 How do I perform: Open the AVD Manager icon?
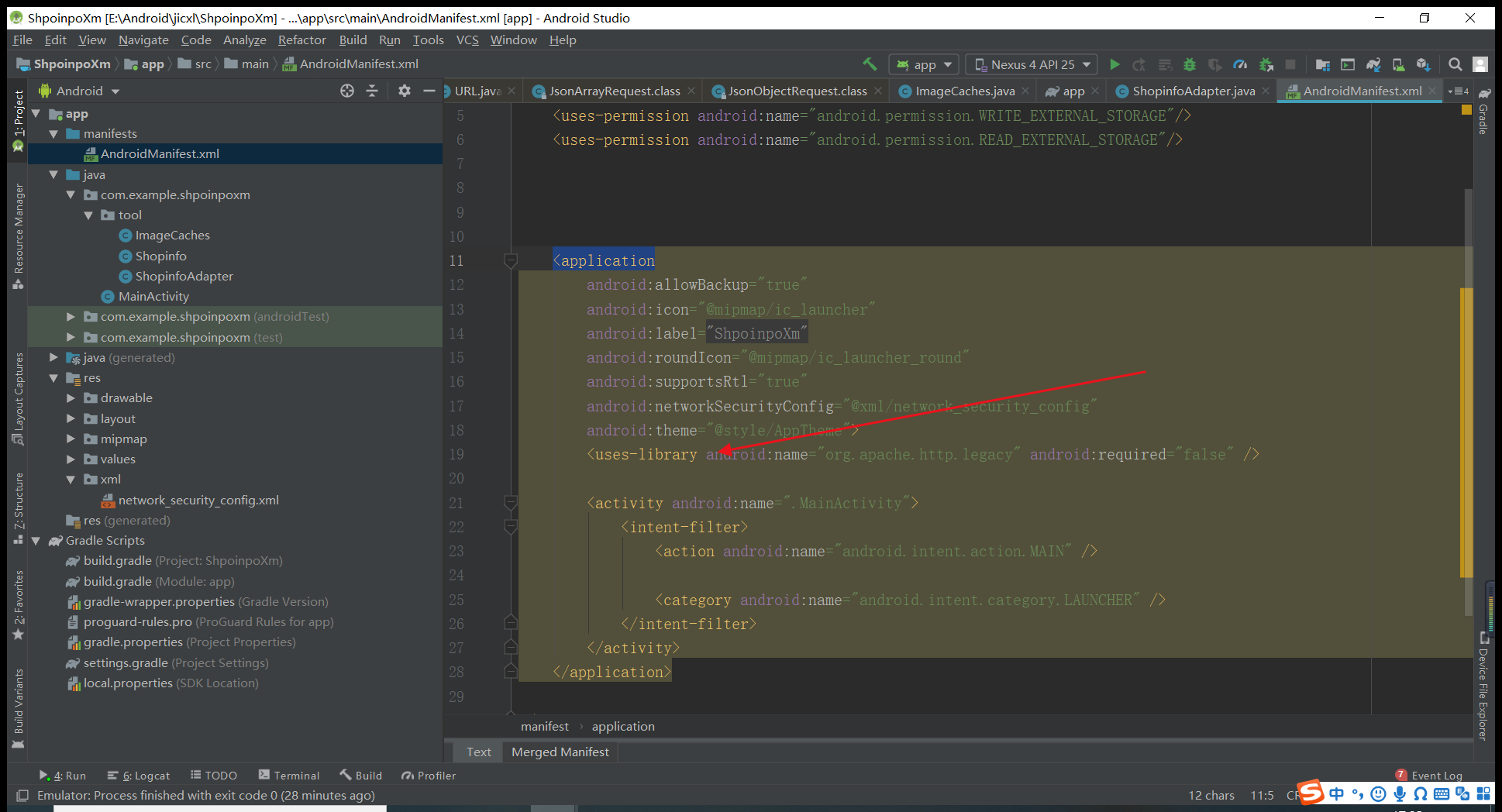(x=1398, y=64)
